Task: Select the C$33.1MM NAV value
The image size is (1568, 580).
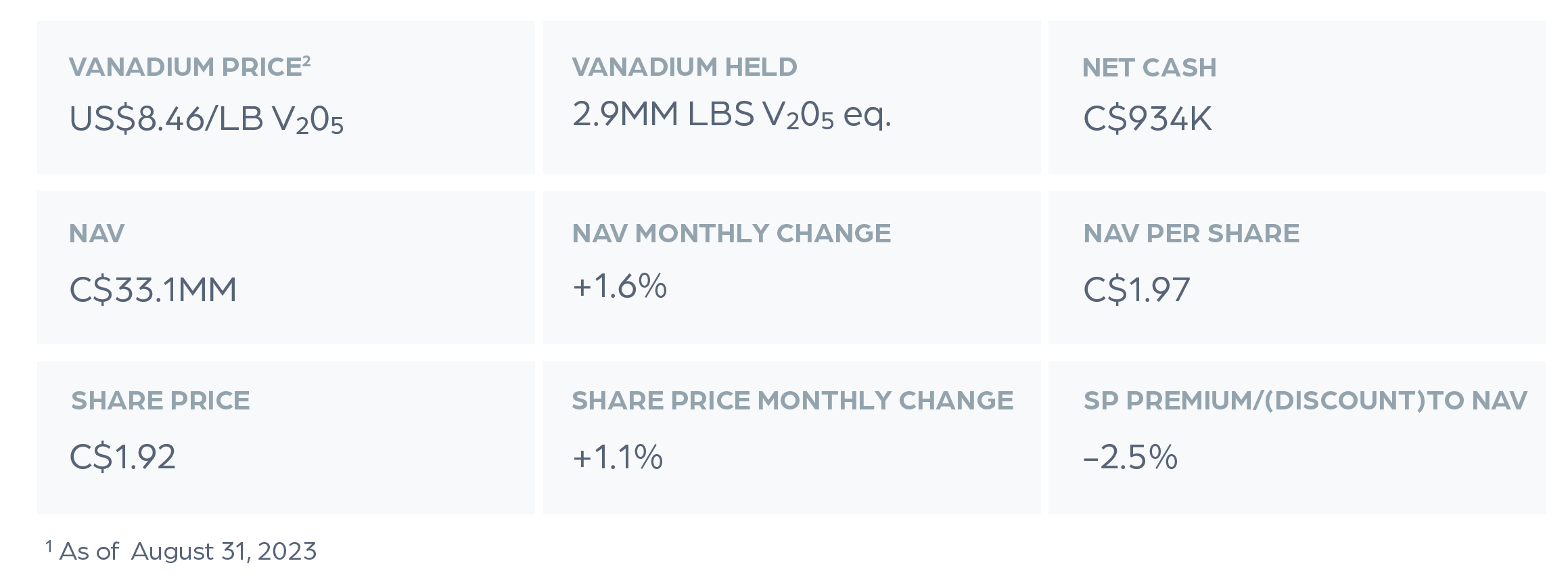Action: coord(153,290)
